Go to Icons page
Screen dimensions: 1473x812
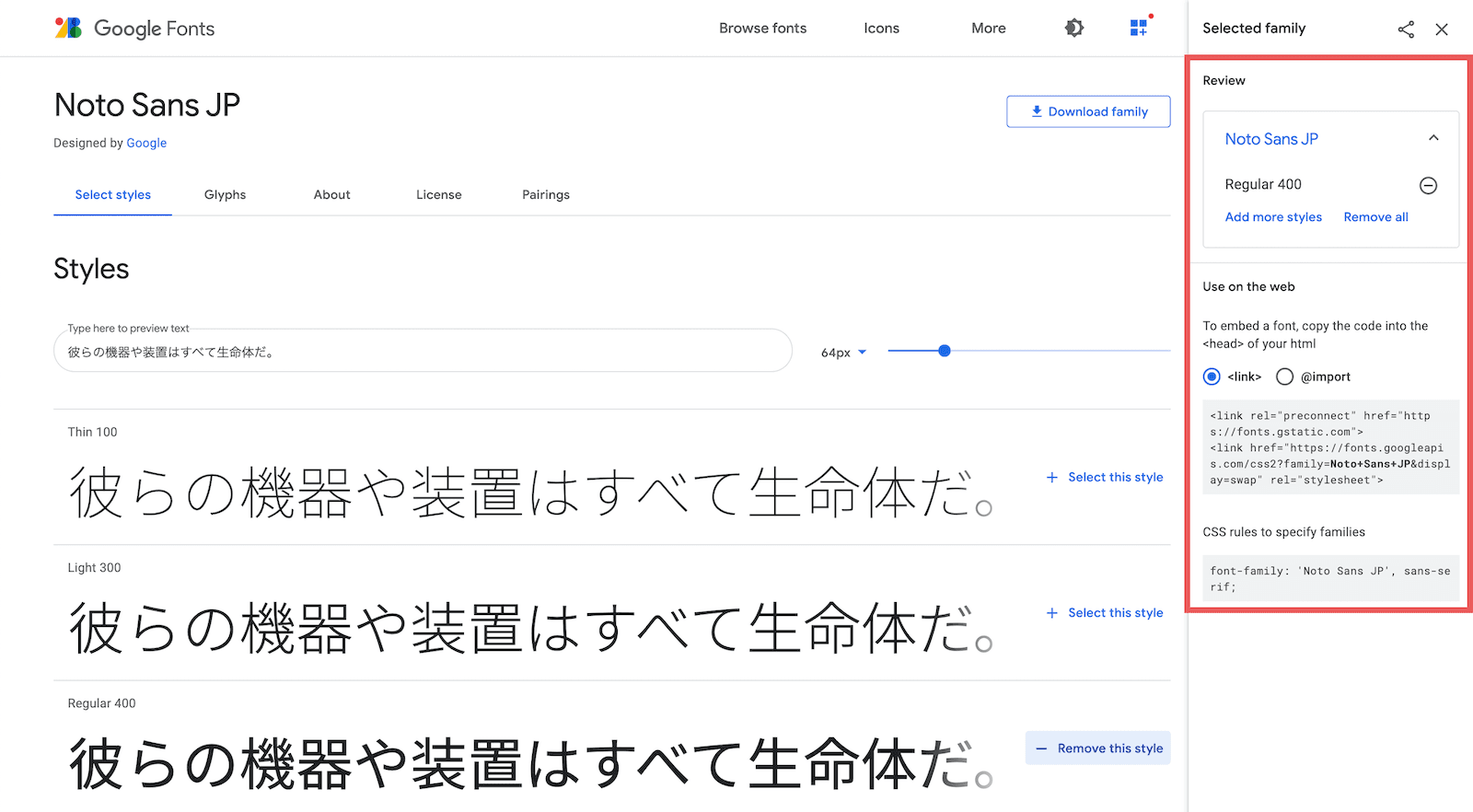tap(881, 29)
